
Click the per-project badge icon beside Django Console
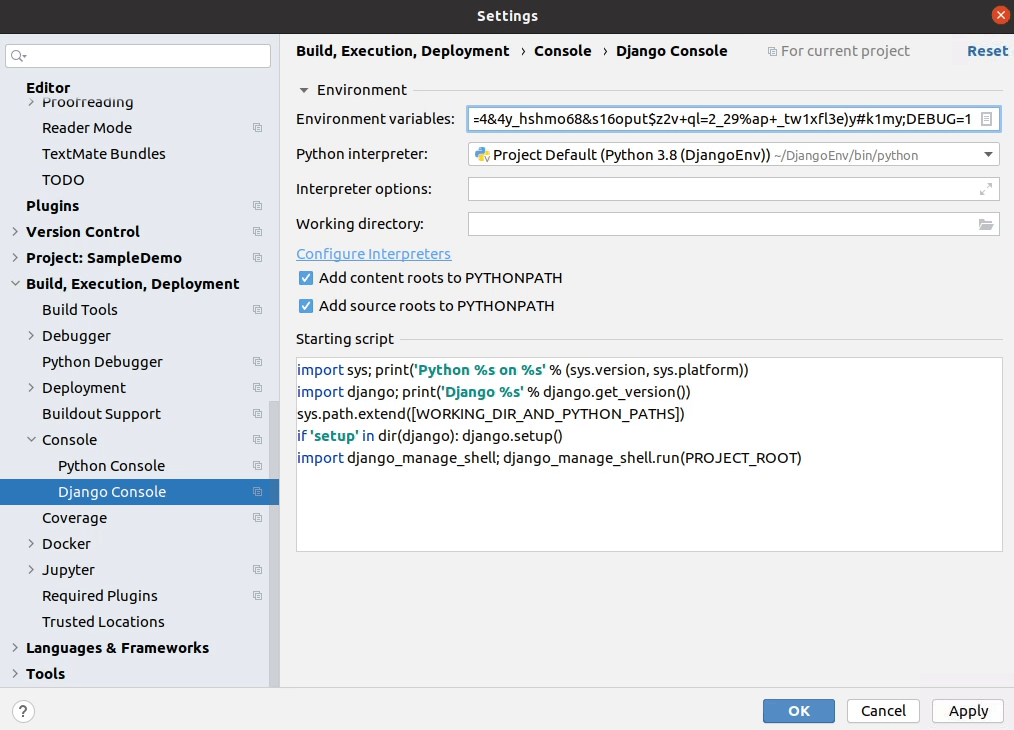click(257, 492)
